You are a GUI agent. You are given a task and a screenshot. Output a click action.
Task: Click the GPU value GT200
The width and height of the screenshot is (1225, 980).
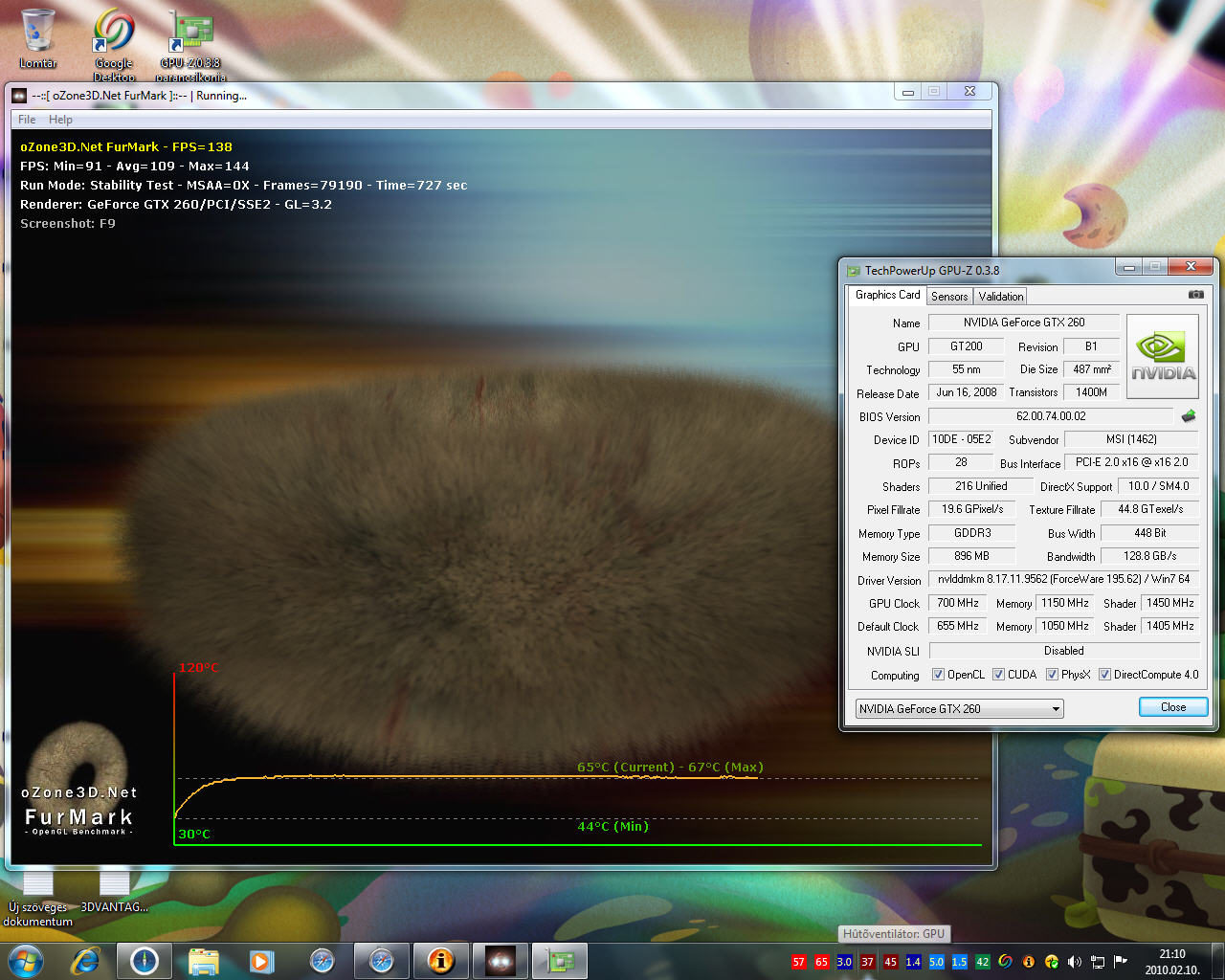(966, 346)
